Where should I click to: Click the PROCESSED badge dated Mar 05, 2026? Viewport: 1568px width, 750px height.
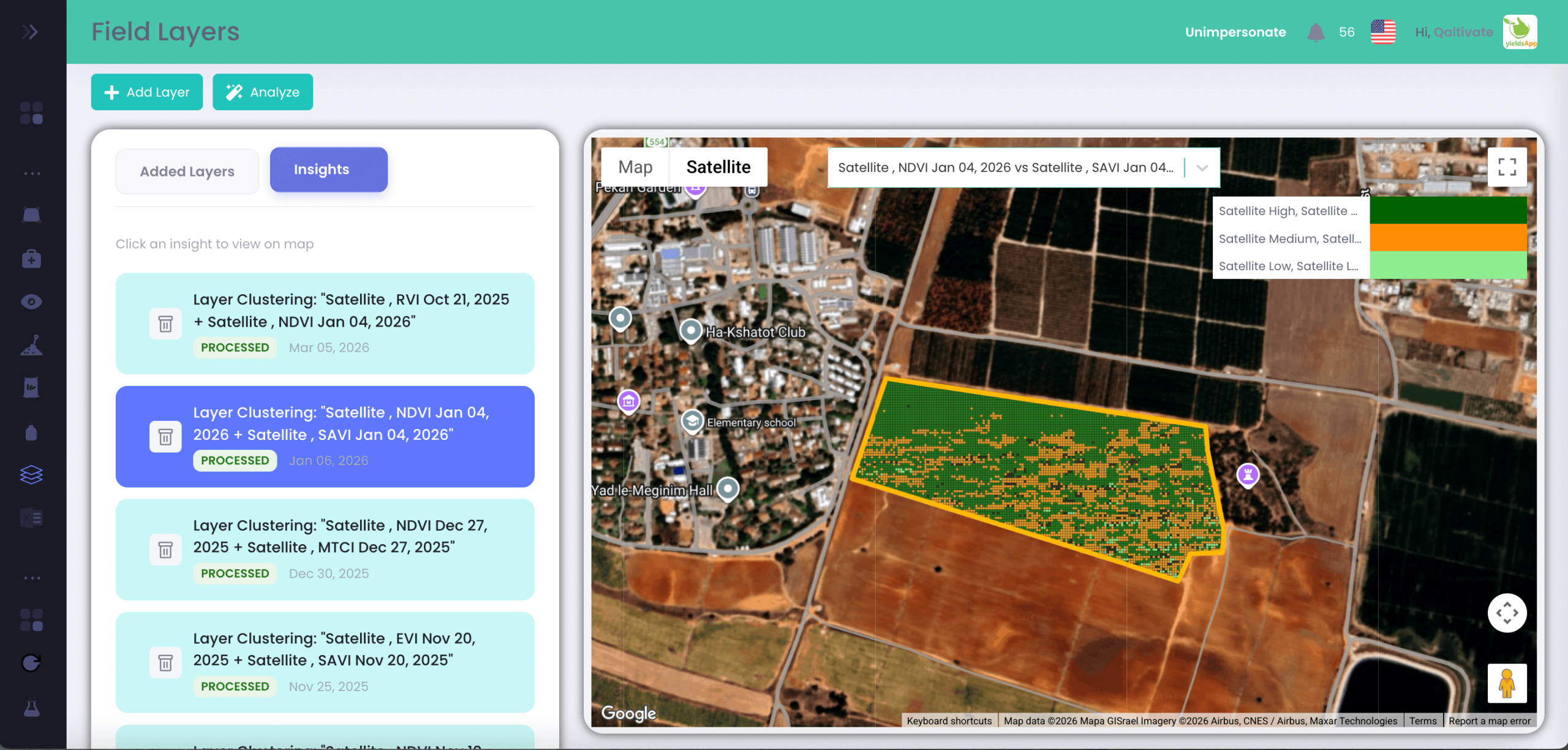235,347
